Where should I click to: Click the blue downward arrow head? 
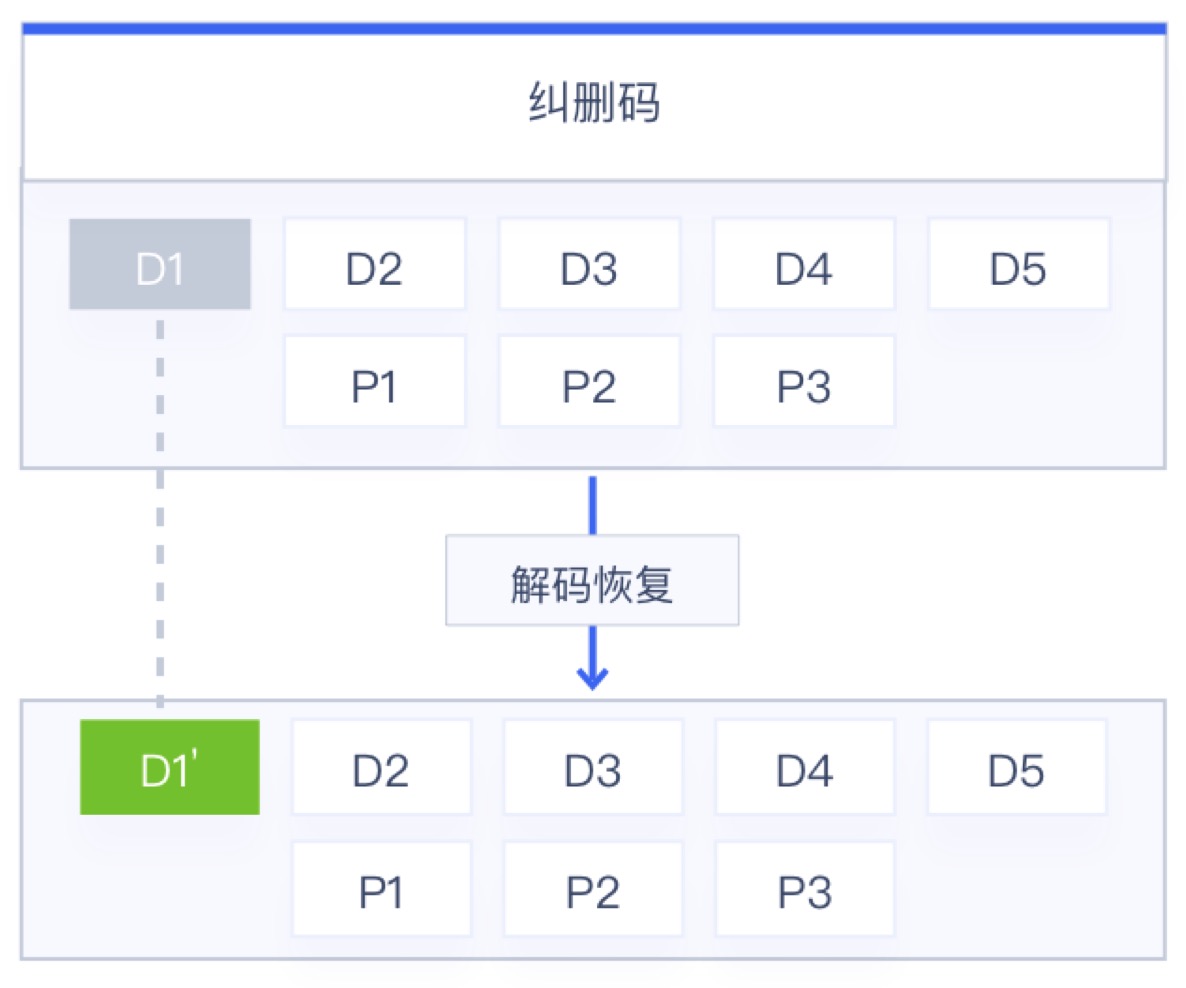tap(592, 678)
